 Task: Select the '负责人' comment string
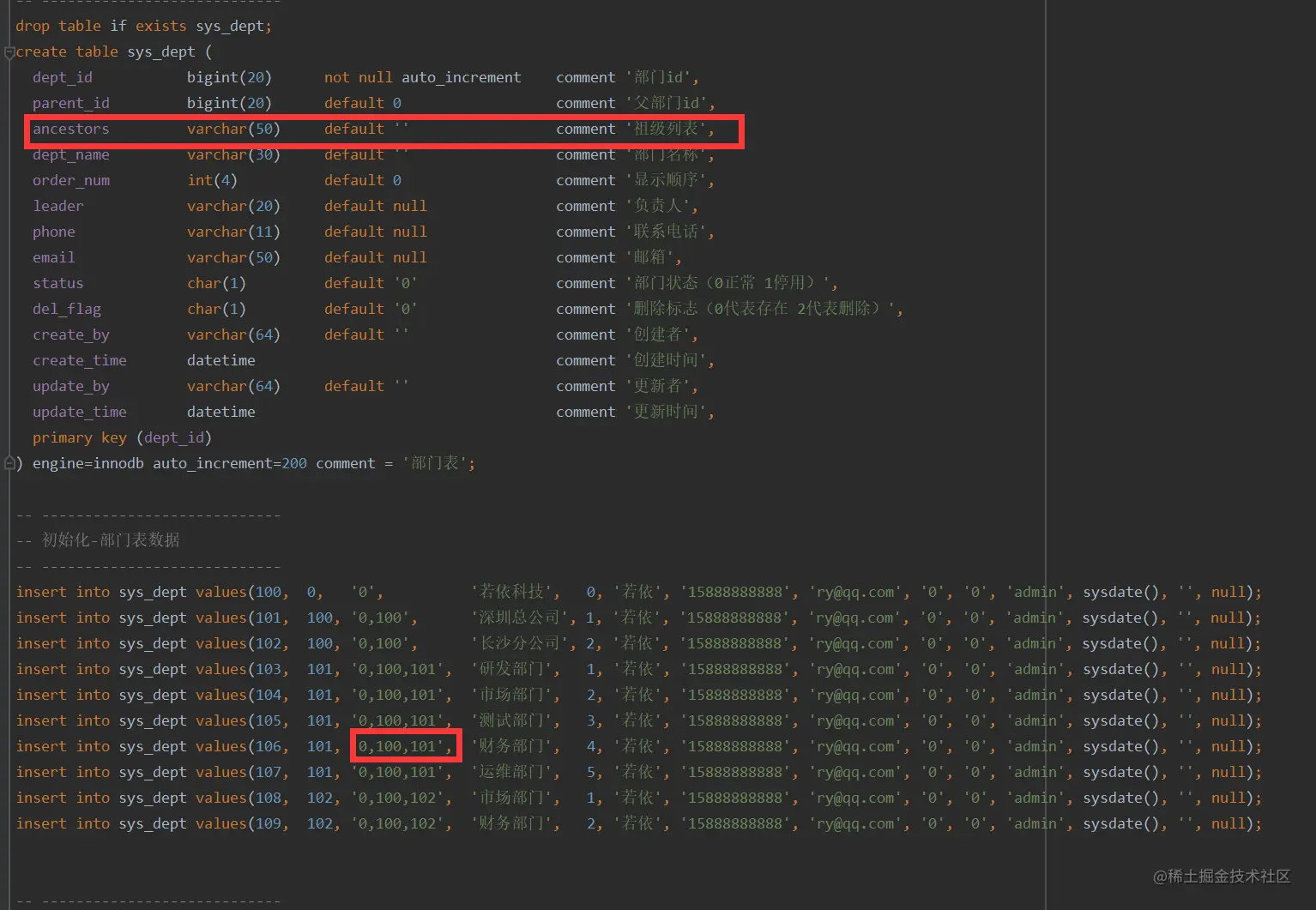click(x=658, y=206)
